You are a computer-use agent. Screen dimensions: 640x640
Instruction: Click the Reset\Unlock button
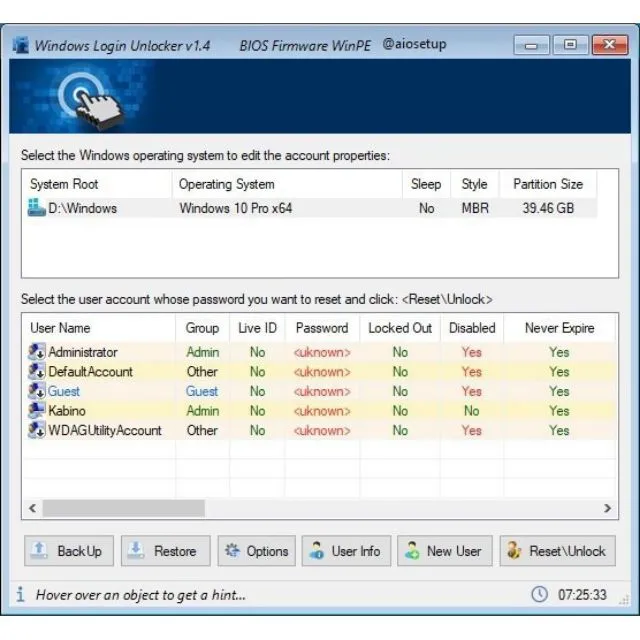(x=558, y=551)
